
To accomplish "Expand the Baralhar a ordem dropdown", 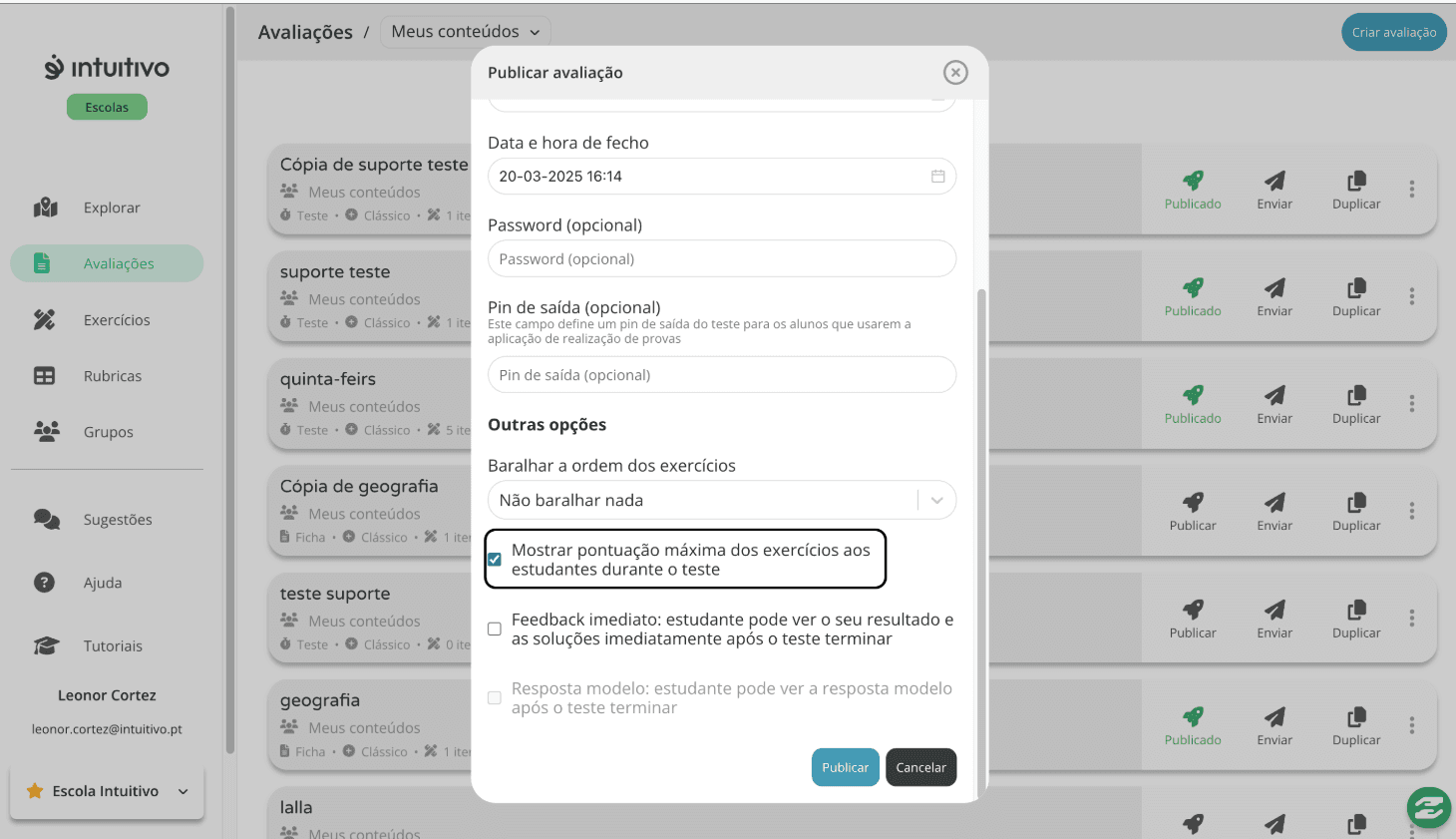I will pyautogui.click(x=936, y=501).
